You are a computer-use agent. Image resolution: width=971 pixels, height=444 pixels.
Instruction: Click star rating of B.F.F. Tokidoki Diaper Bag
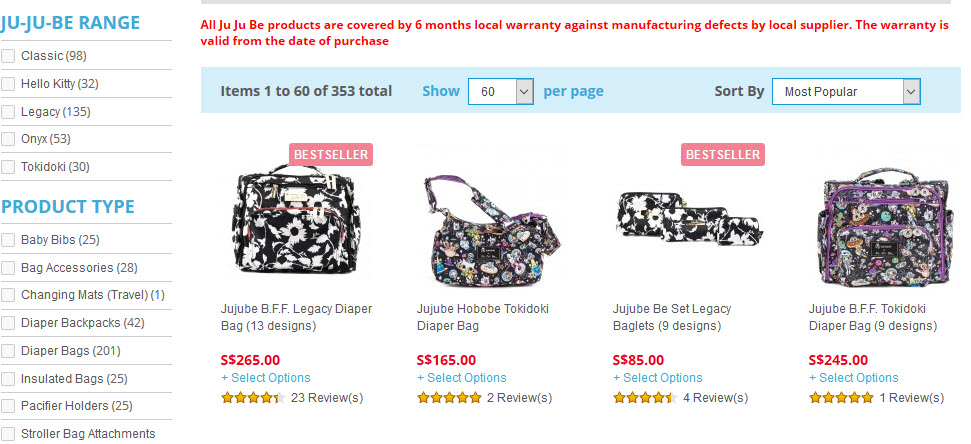click(x=841, y=398)
